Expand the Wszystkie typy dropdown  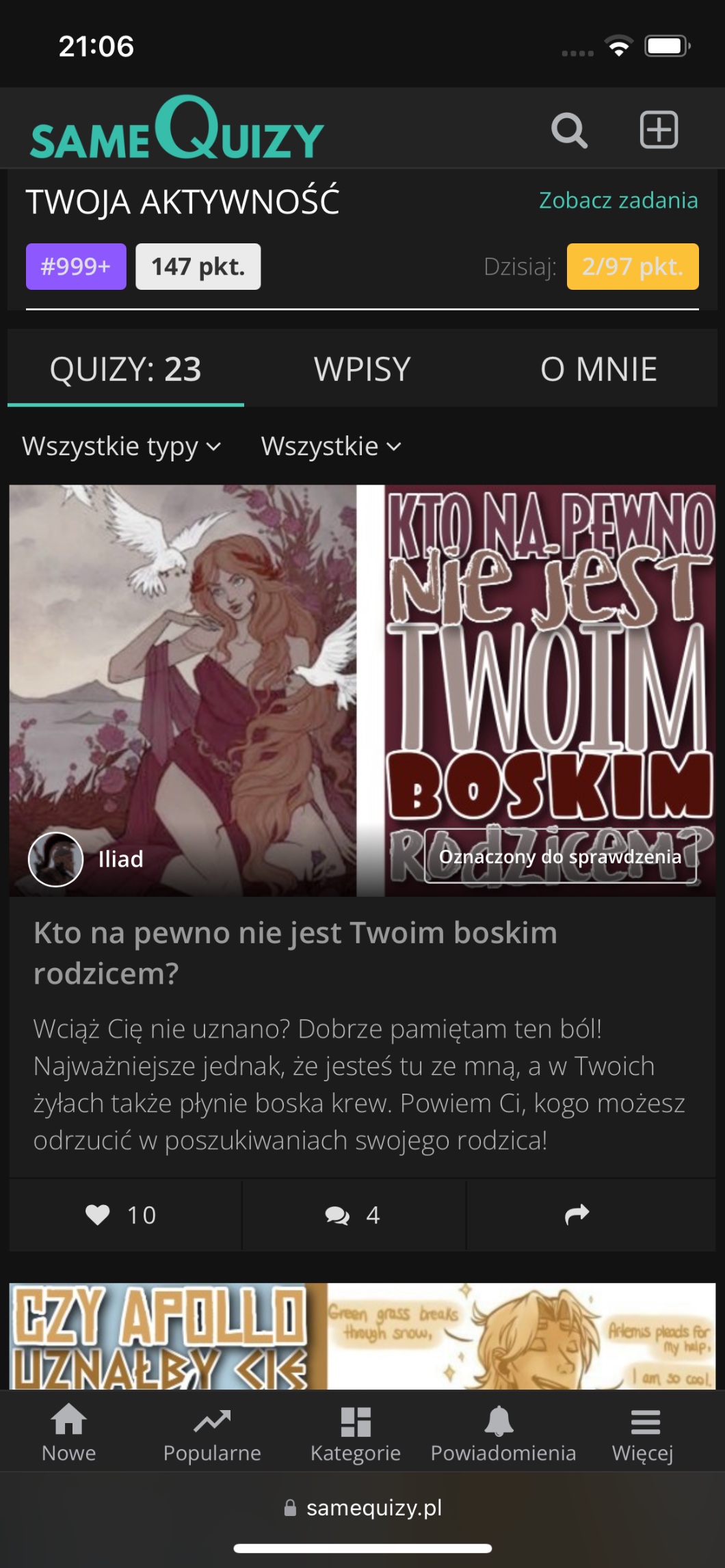(x=122, y=446)
